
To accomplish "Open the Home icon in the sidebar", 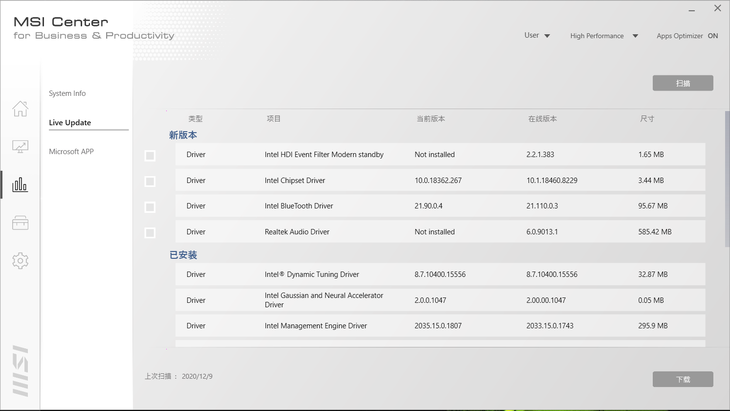I will (20, 109).
